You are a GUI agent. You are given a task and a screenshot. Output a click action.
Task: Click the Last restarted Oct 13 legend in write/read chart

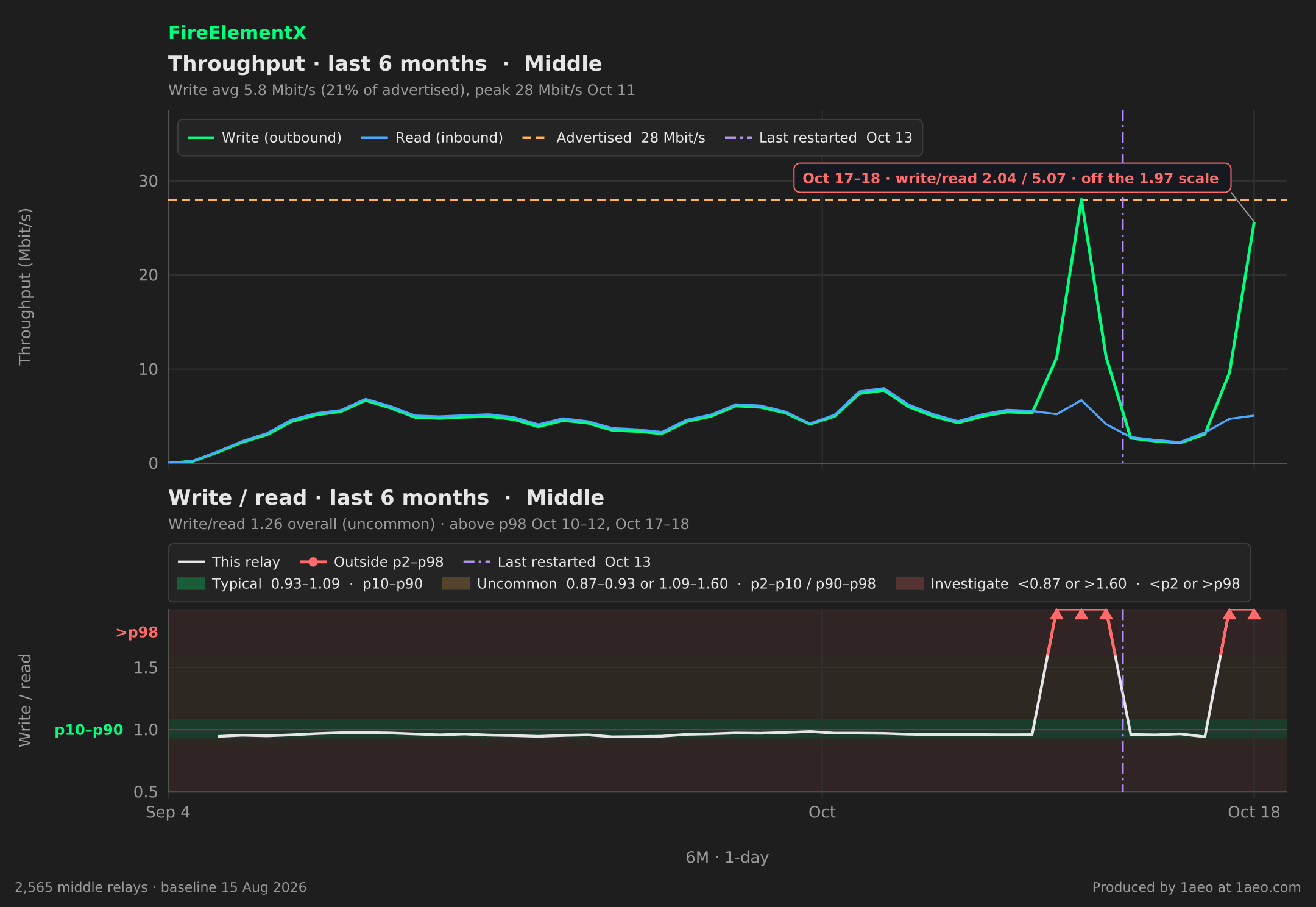557,562
